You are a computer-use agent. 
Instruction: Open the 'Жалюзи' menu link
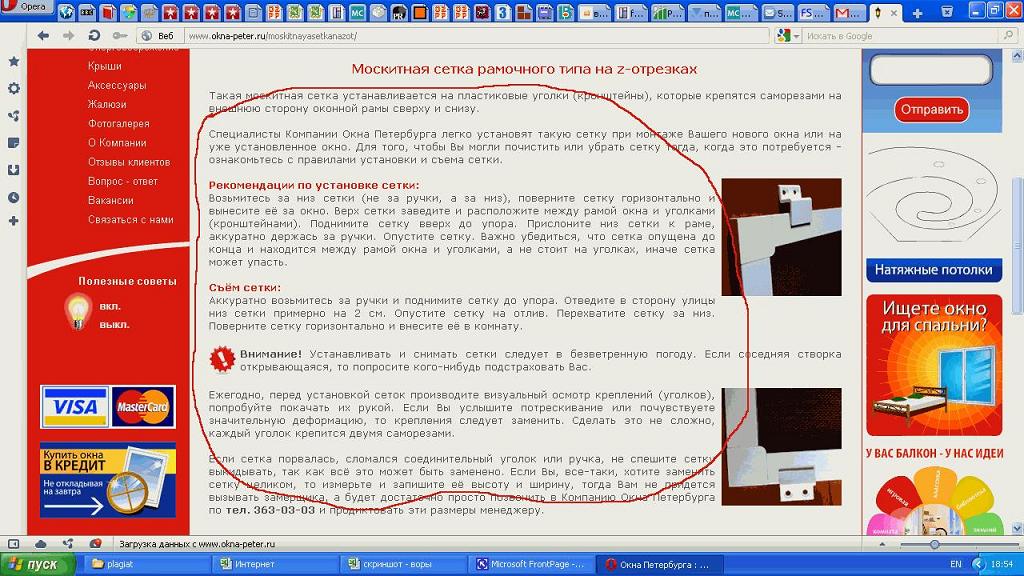point(107,104)
